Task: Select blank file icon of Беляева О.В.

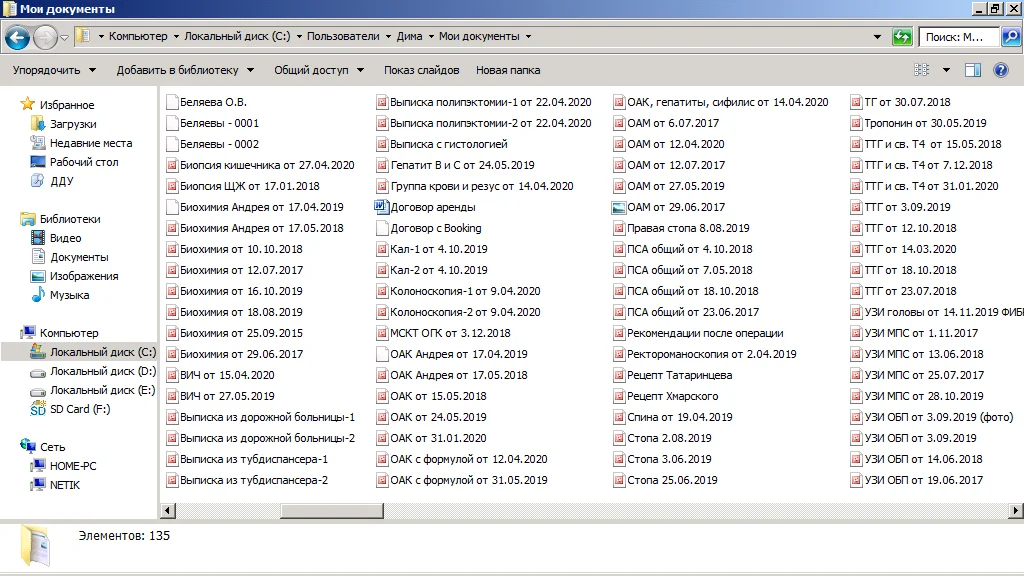Action: pyautogui.click(x=172, y=102)
